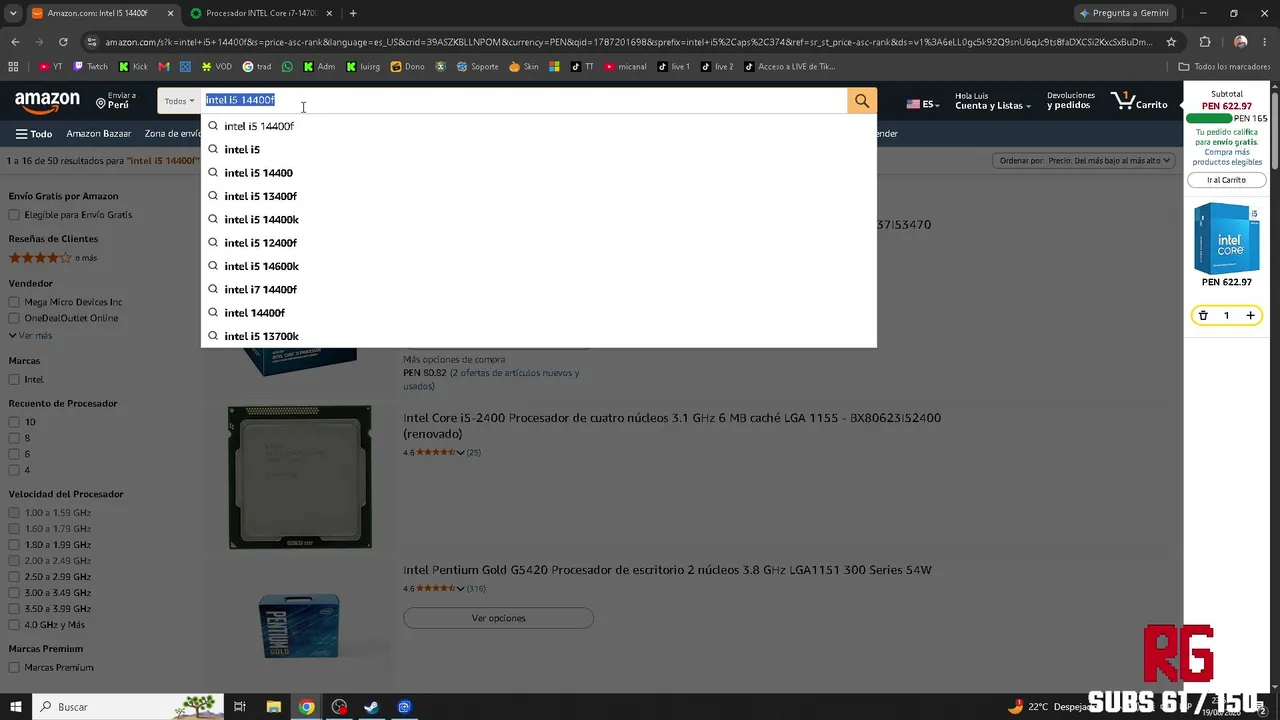Open rating dropdown beside Intel Core i5-2400 stars
The width and height of the screenshot is (1280, 720).
(460, 453)
